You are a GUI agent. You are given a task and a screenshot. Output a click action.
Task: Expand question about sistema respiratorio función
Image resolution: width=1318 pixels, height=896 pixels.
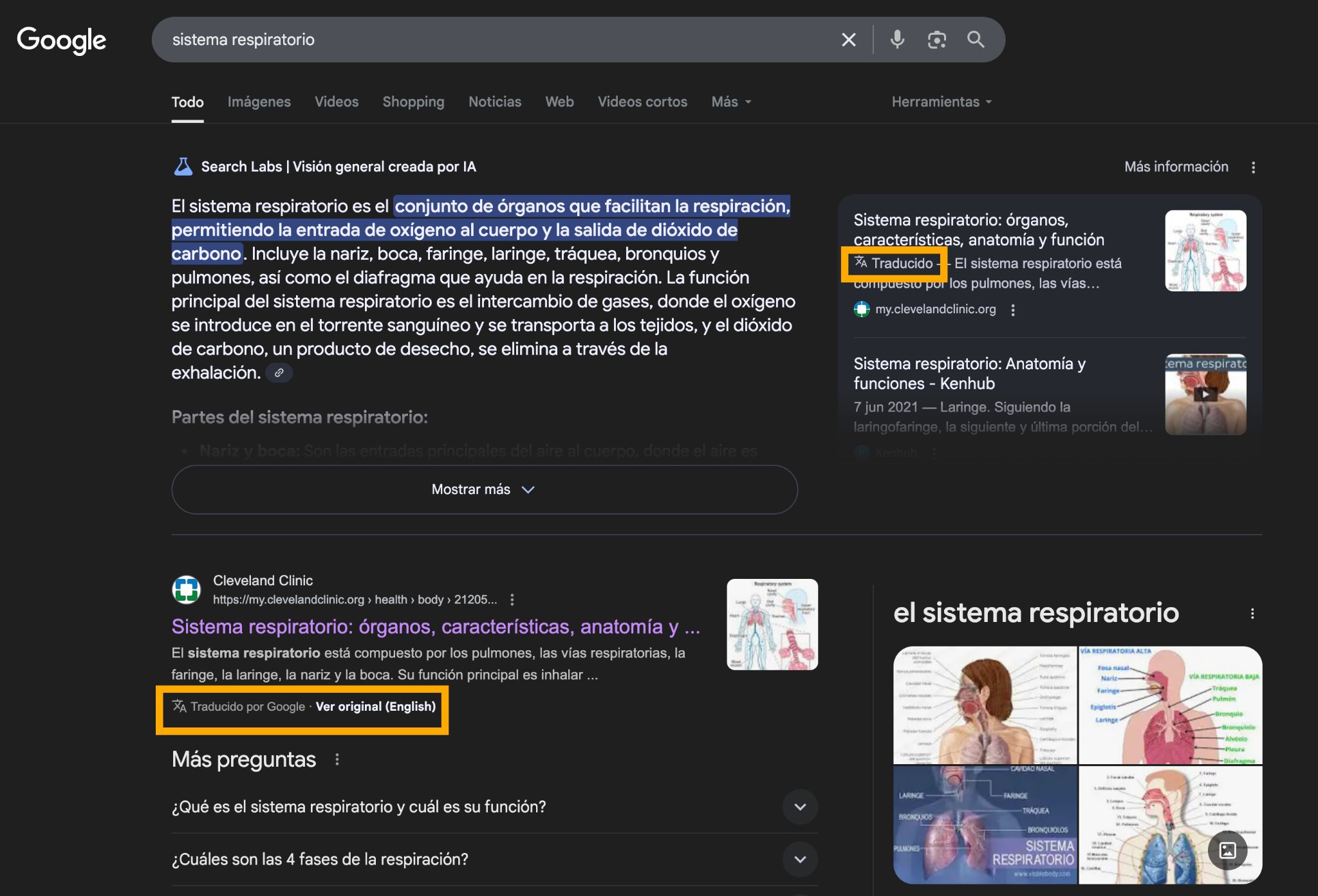point(800,807)
